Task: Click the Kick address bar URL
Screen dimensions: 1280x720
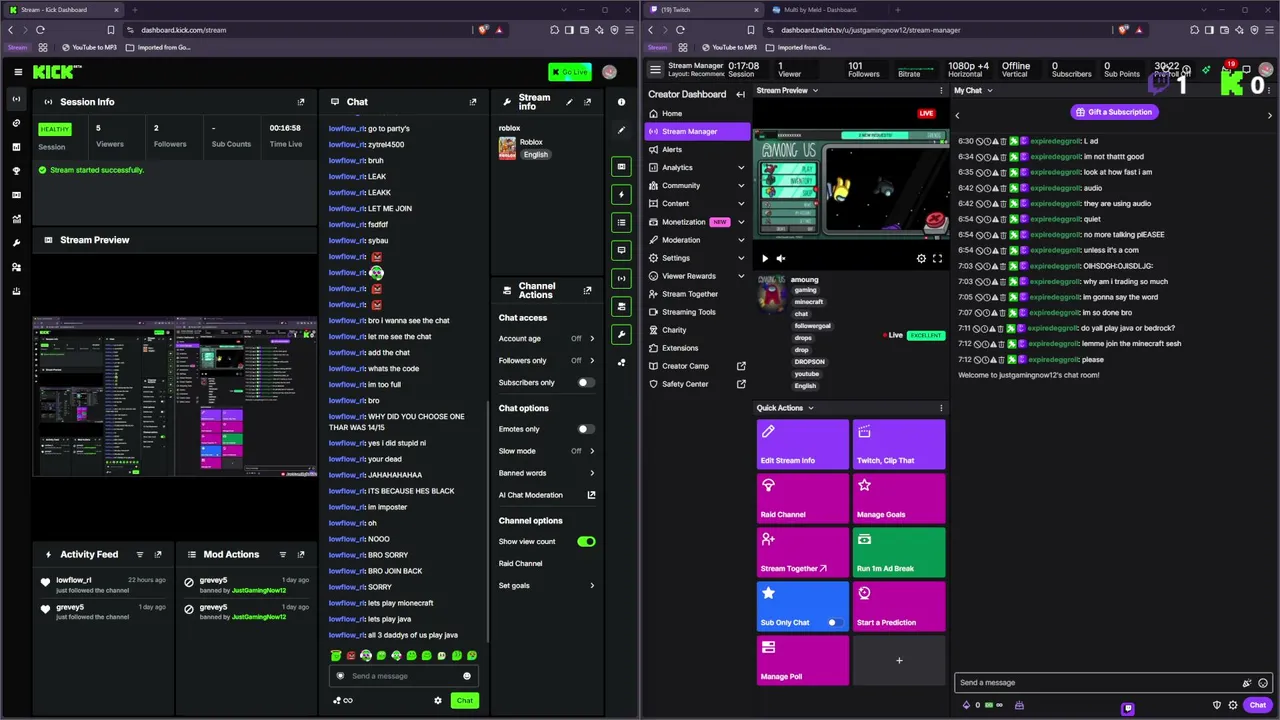Action: coord(184,30)
